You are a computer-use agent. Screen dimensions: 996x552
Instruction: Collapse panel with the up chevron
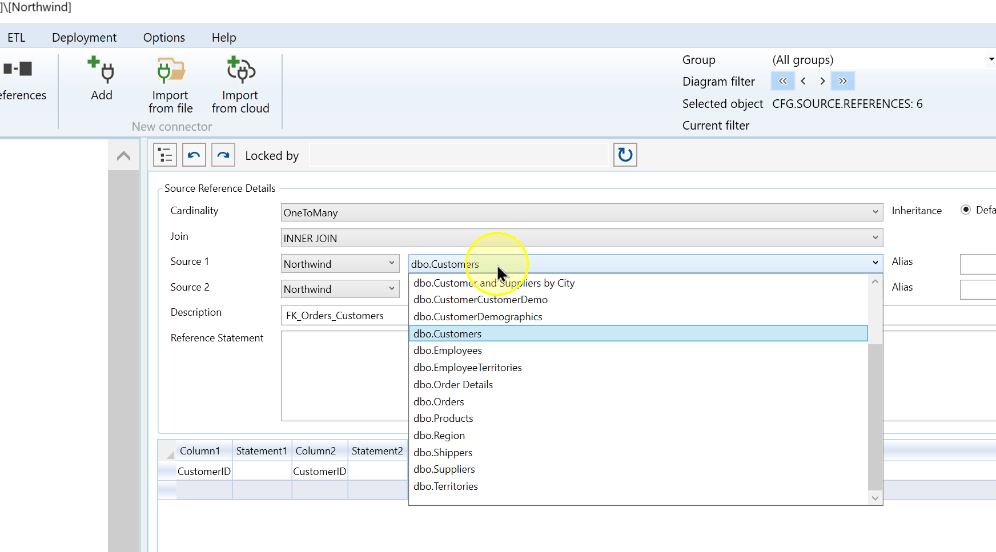[124, 156]
